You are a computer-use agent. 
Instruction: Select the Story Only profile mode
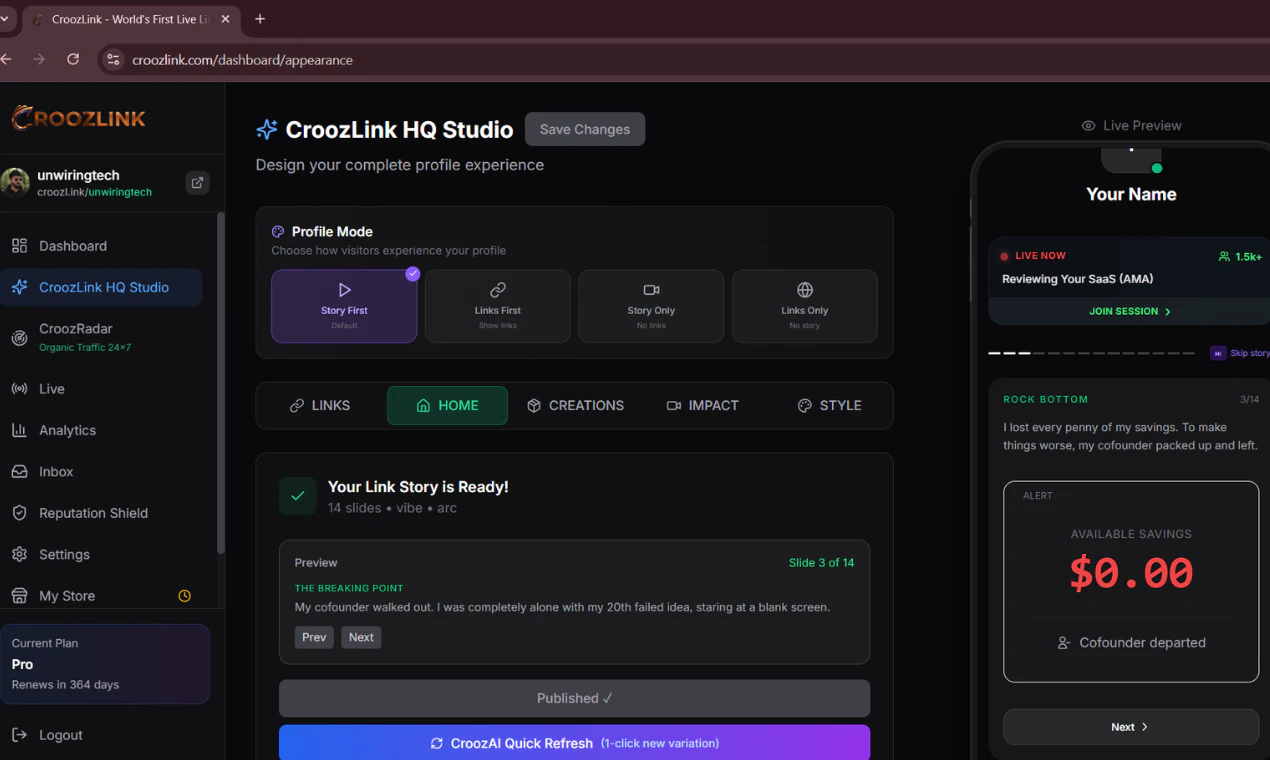coord(651,306)
